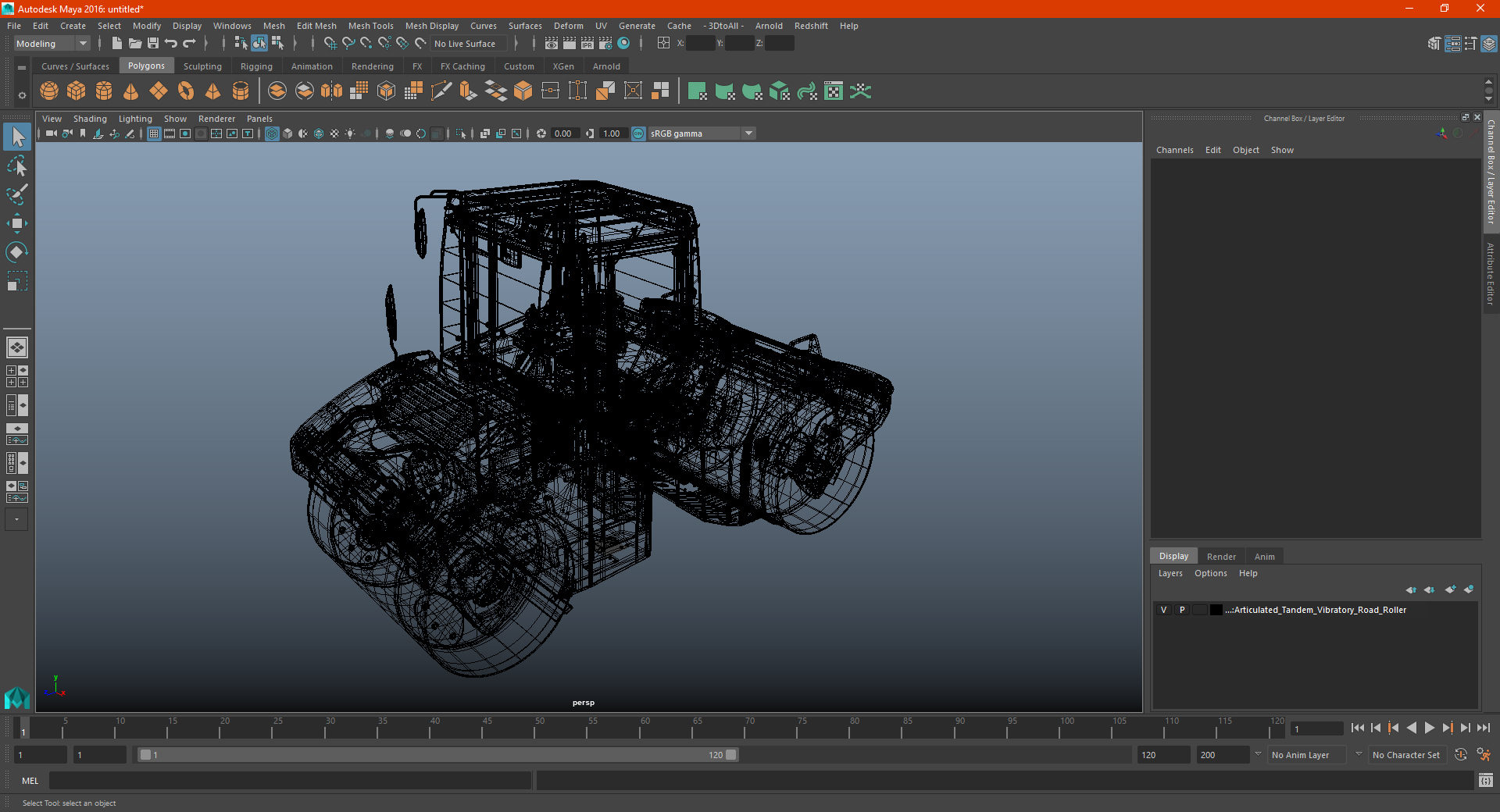Go to the end of playback range
The image size is (1500, 812).
tap(1483, 728)
